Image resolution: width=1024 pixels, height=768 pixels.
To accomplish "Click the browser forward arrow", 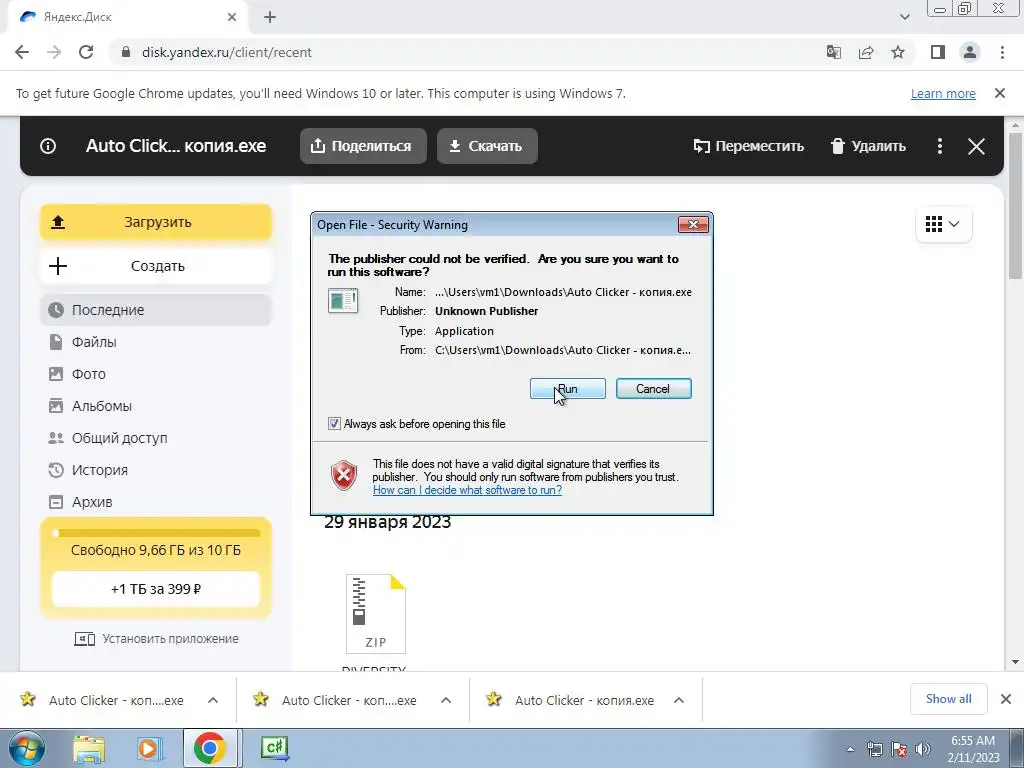I will point(54,52).
